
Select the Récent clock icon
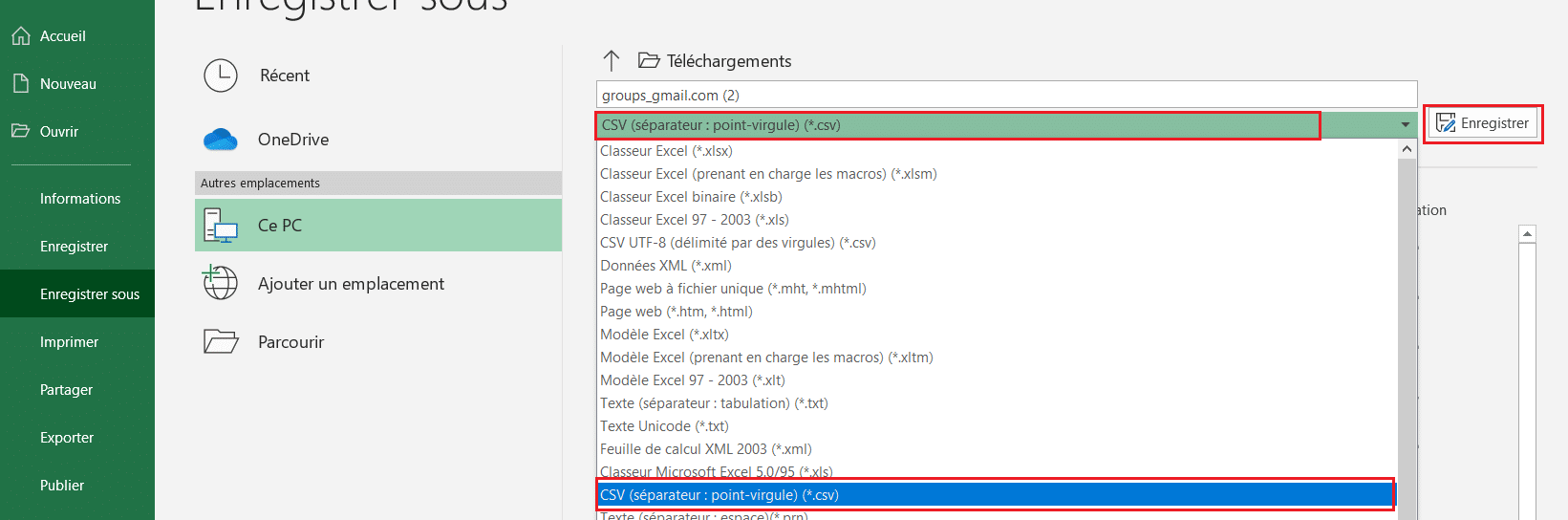[x=221, y=76]
